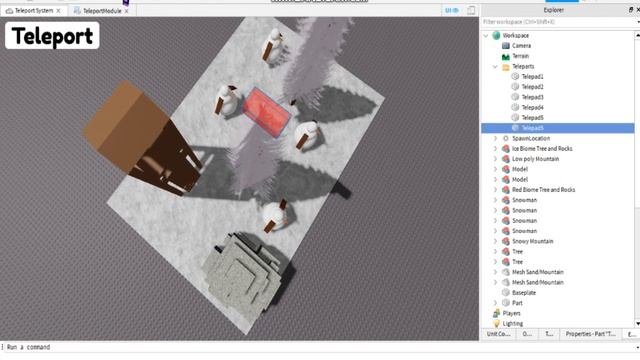Open the T... bottom panel tab
The image size is (640, 360).
tap(549, 334)
